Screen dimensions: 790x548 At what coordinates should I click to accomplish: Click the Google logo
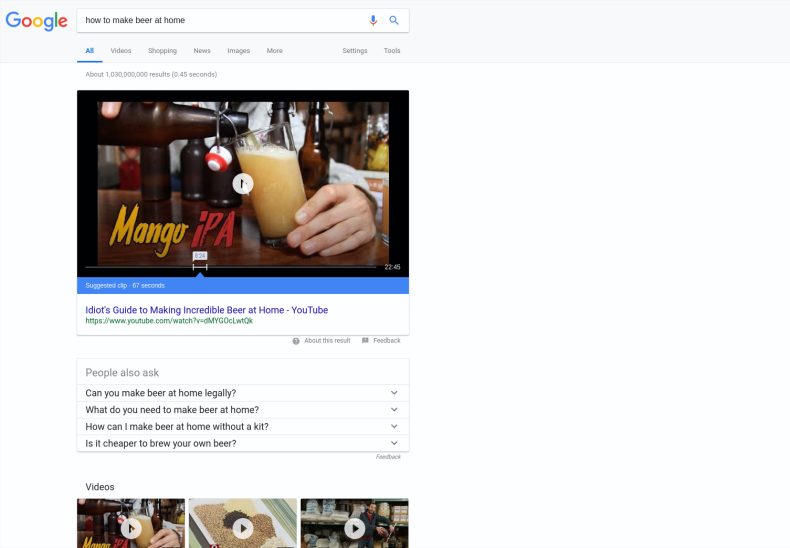click(x=36, y=21)
